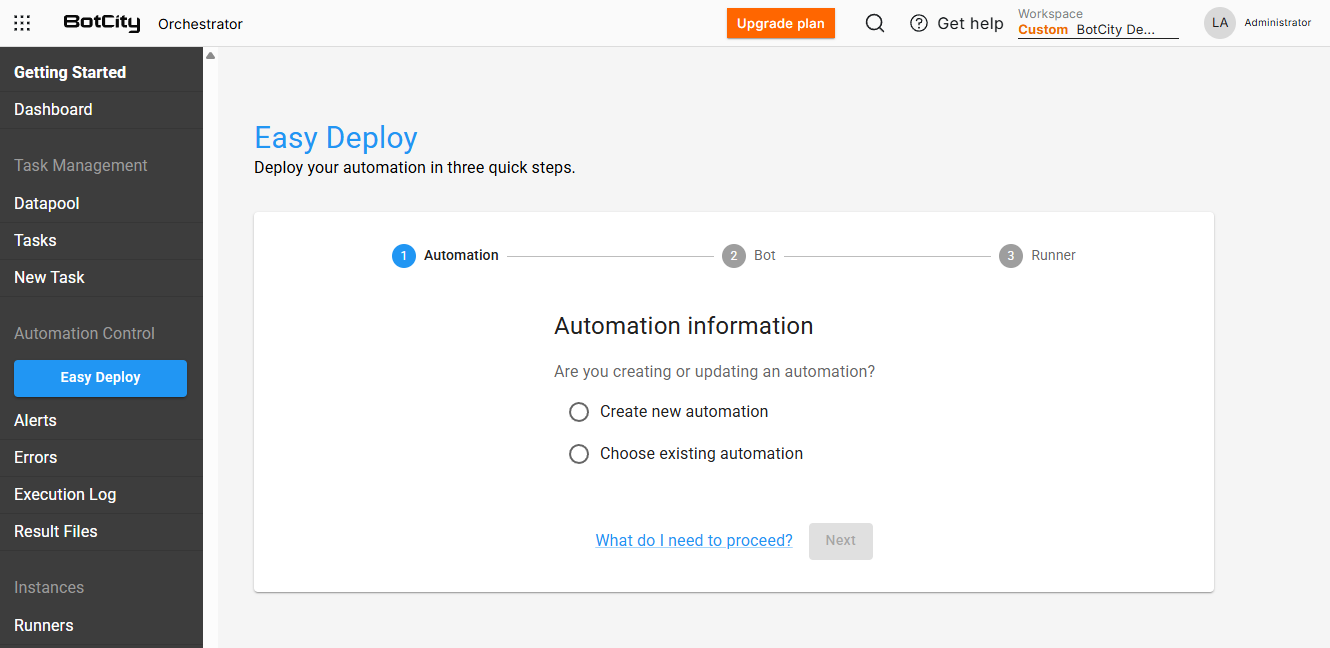Open the Workspace selector dropdown

pyautogui.click(x=1098, y=23)
